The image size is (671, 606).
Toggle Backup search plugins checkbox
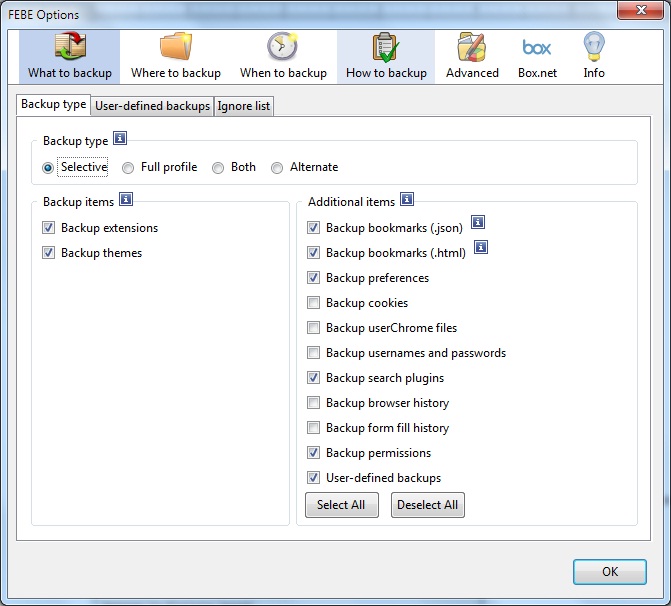coord(313,377)
